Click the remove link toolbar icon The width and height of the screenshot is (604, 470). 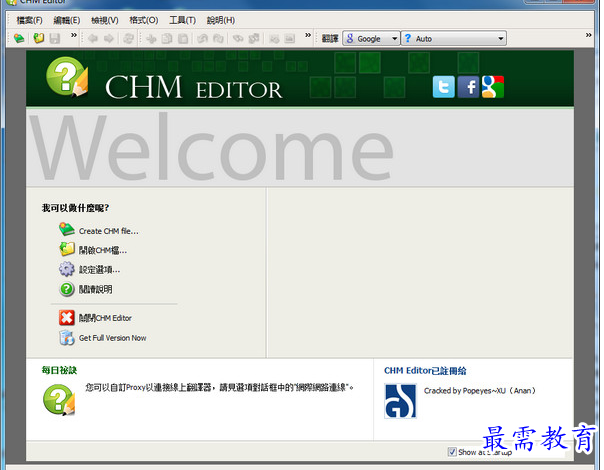[254, 39]
